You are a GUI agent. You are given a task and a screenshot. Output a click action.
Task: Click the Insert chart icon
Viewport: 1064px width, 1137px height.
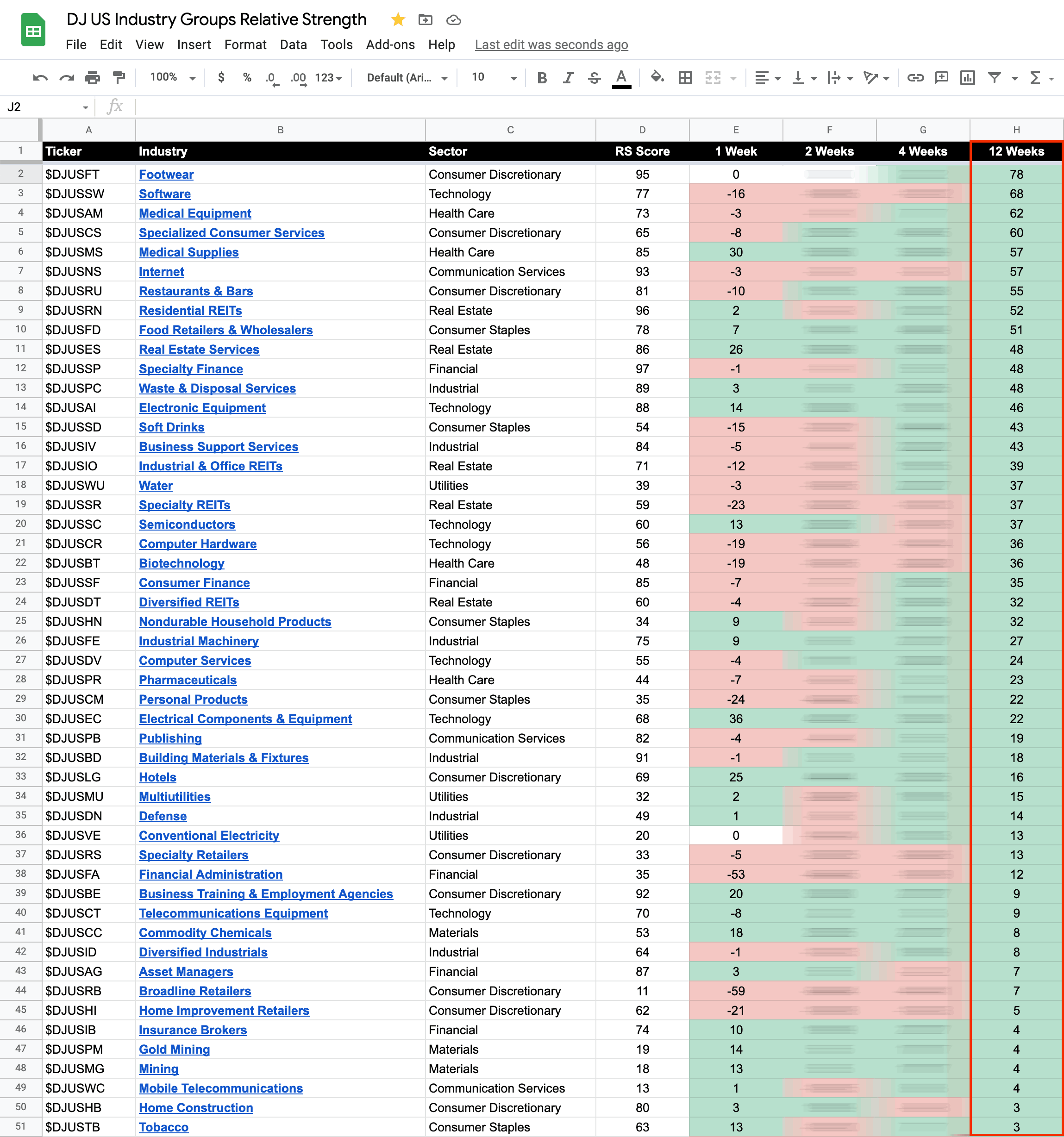pyautogui.click(x=968, y=78)
